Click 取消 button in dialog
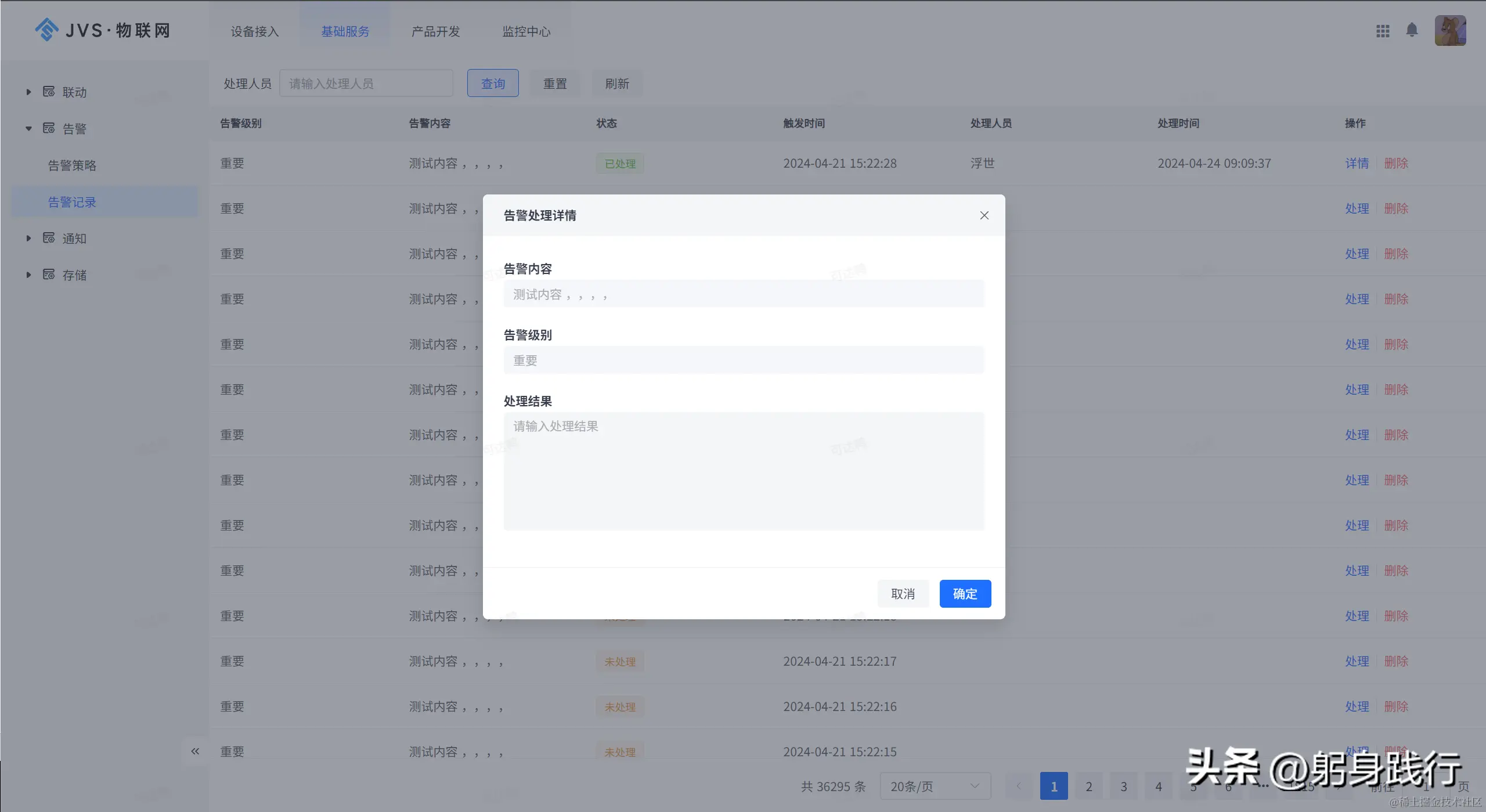The height and width of the screenshot is (812, 1486). pyautogui.click(x=903, y=594)
